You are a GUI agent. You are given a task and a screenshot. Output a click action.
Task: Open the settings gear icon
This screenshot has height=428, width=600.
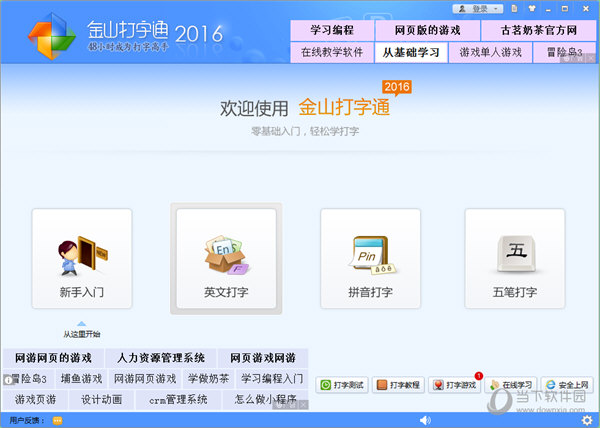click(587, 421)
